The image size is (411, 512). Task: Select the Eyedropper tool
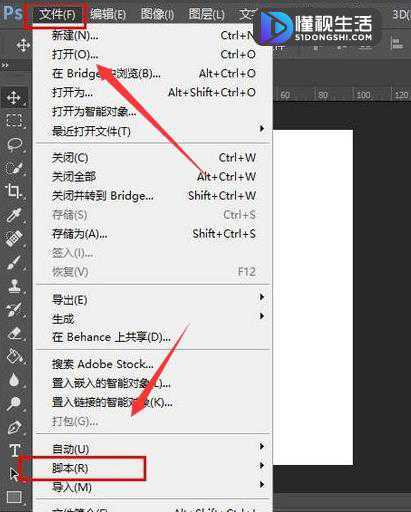point(14,215)
